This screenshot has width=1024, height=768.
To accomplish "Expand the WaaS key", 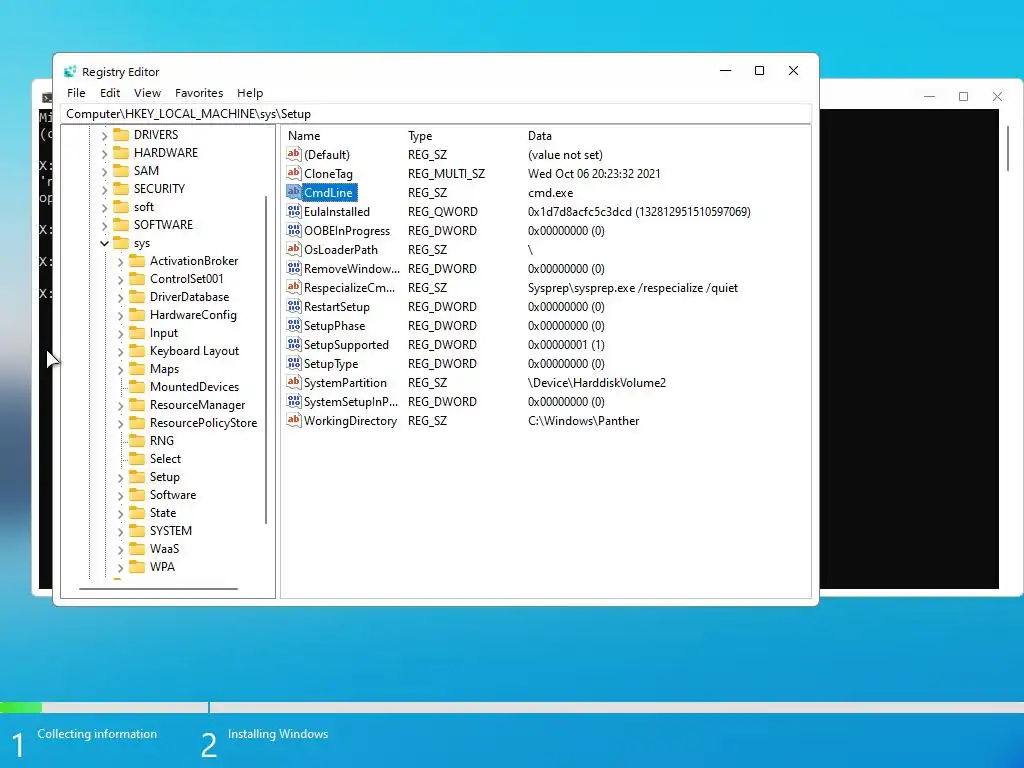I will (x=120, y=549).
